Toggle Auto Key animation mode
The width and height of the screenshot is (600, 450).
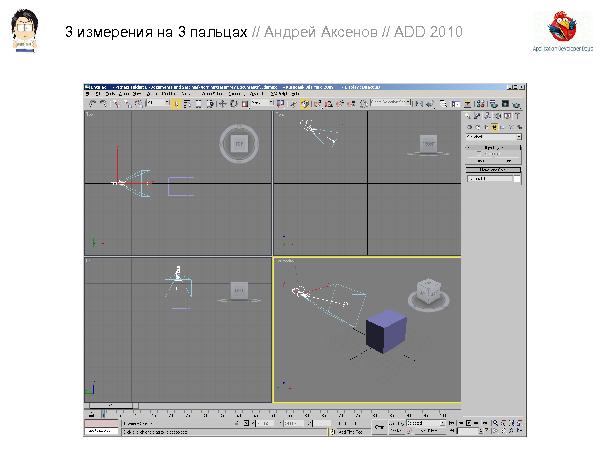(396, 424)
